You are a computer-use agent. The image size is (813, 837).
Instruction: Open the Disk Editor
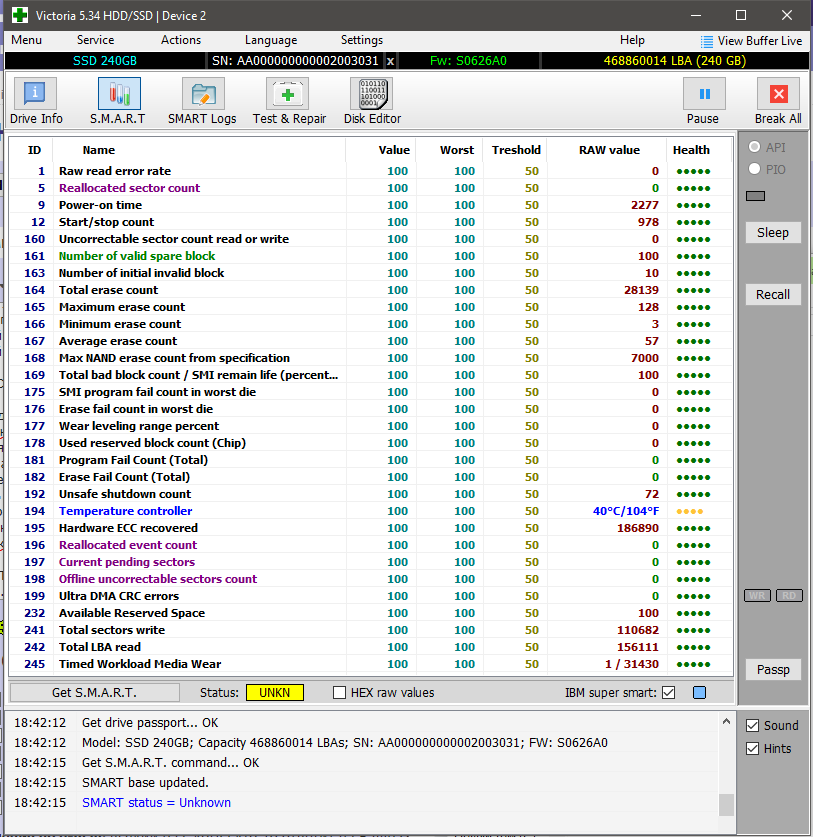(x=371, y=102)
